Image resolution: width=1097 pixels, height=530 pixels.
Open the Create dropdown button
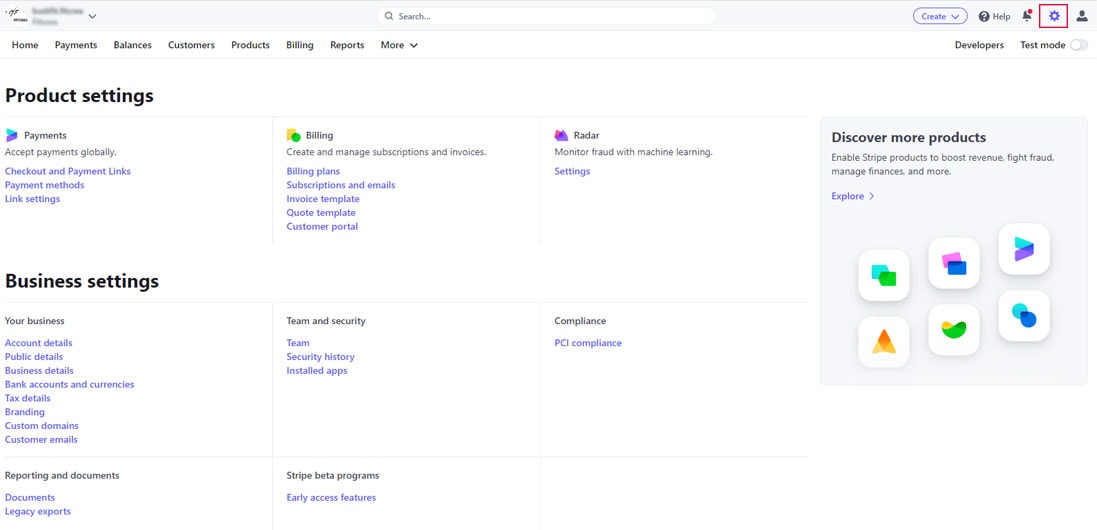(940, 16)
